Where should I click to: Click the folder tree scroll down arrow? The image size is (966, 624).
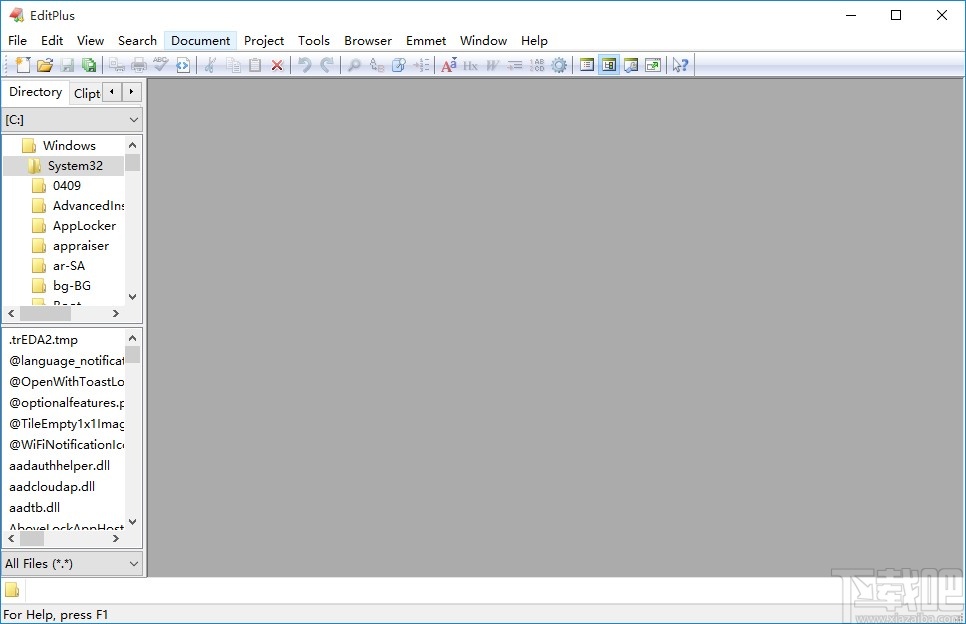coord(132,297)
